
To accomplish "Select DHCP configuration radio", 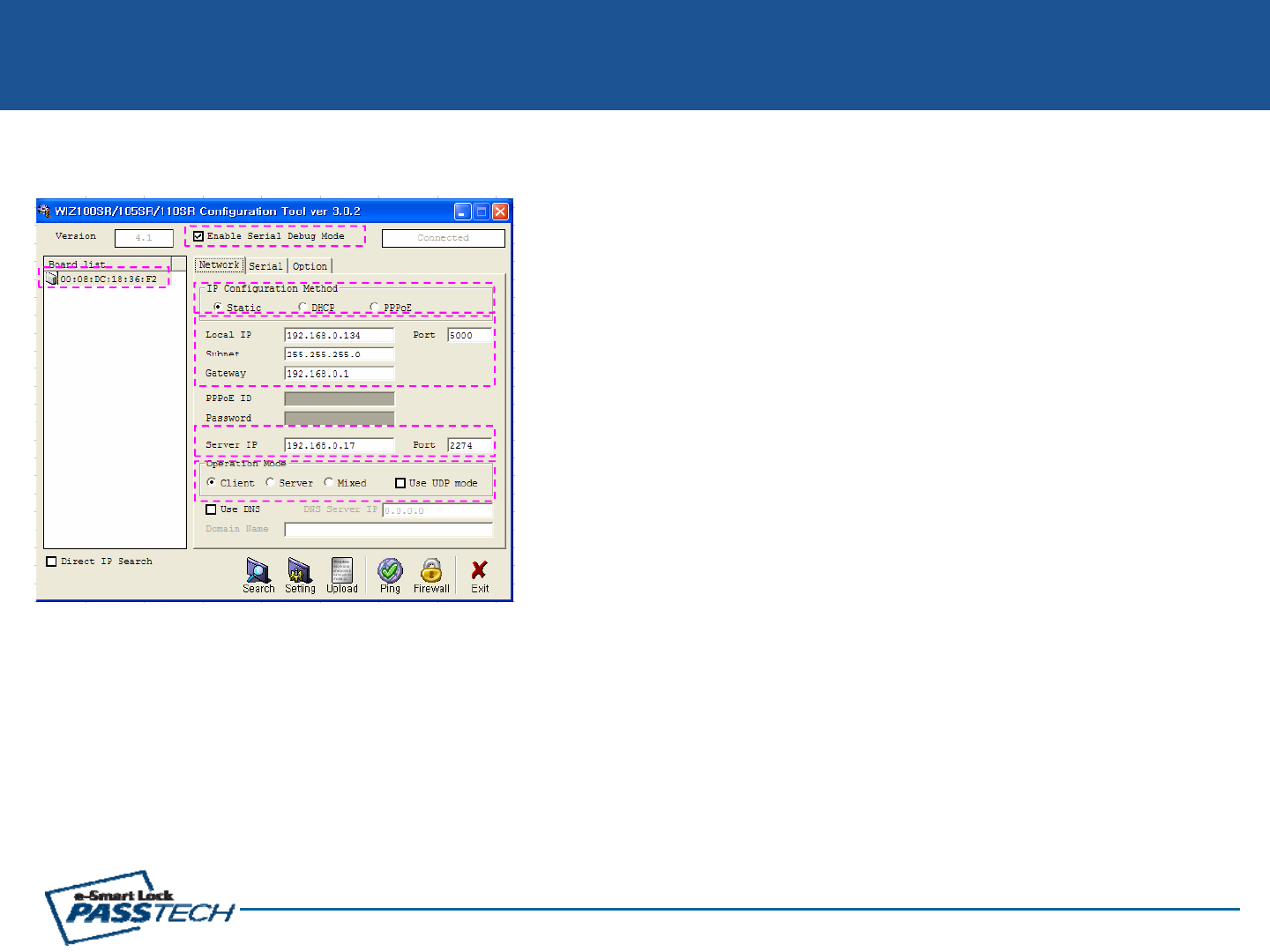I will [303, 307].
